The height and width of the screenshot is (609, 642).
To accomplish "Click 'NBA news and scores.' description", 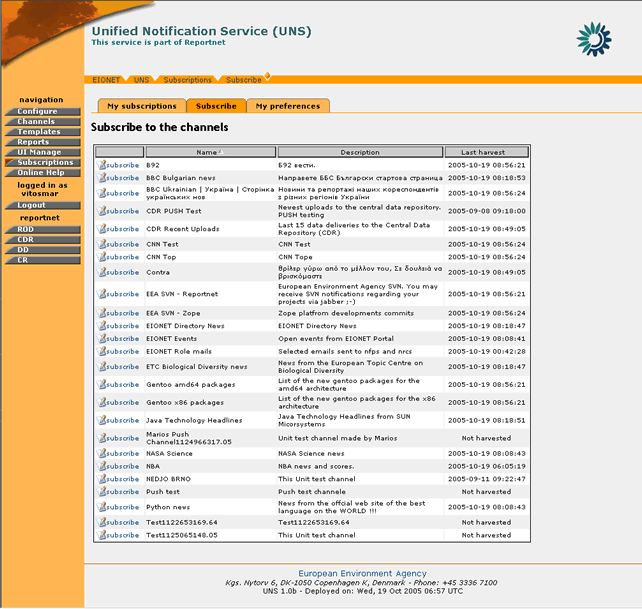I will [316, 466].
